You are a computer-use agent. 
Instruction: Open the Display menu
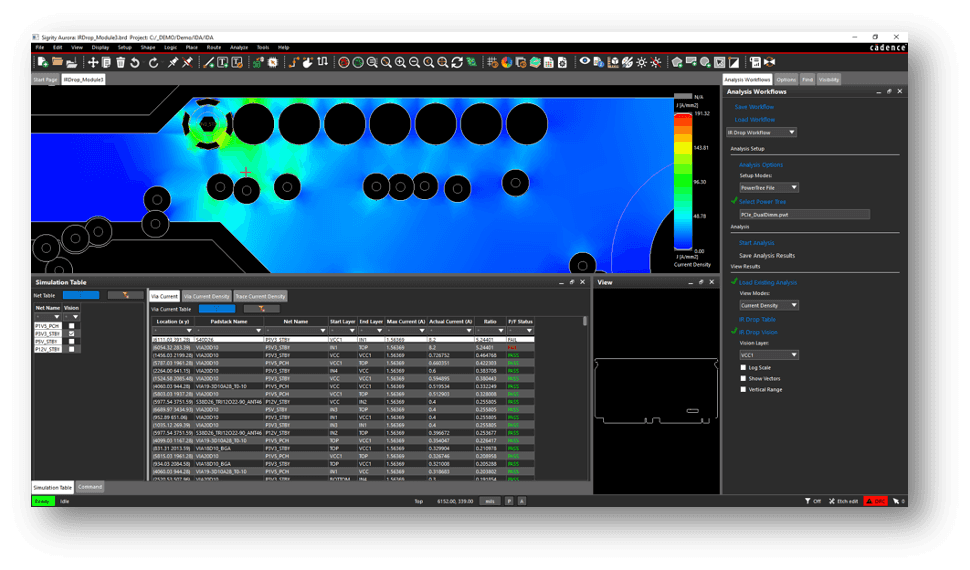pyautogui.click(x=100, y=47)
